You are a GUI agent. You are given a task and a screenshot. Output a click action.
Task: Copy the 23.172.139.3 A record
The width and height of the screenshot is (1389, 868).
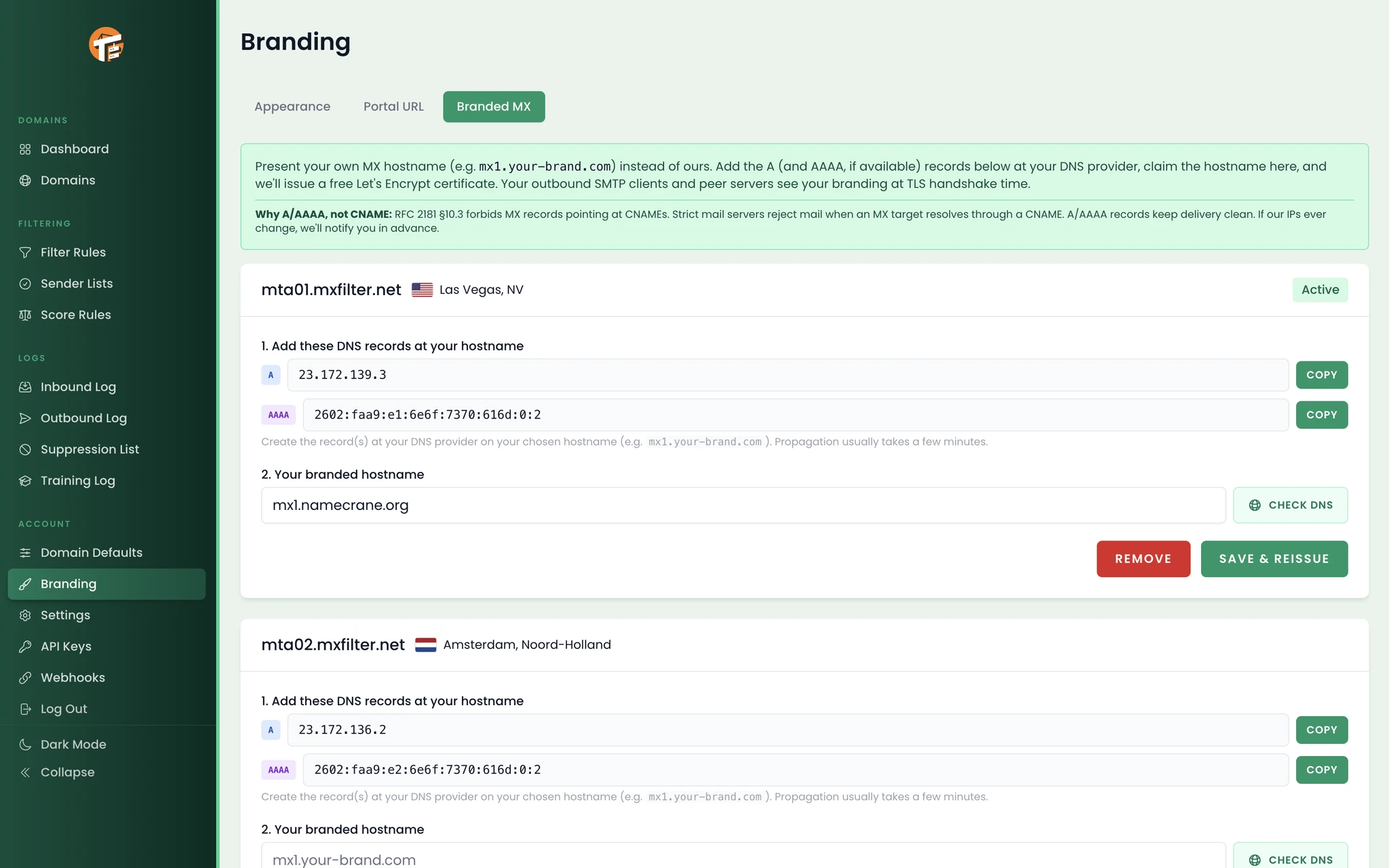[1321, 375]
